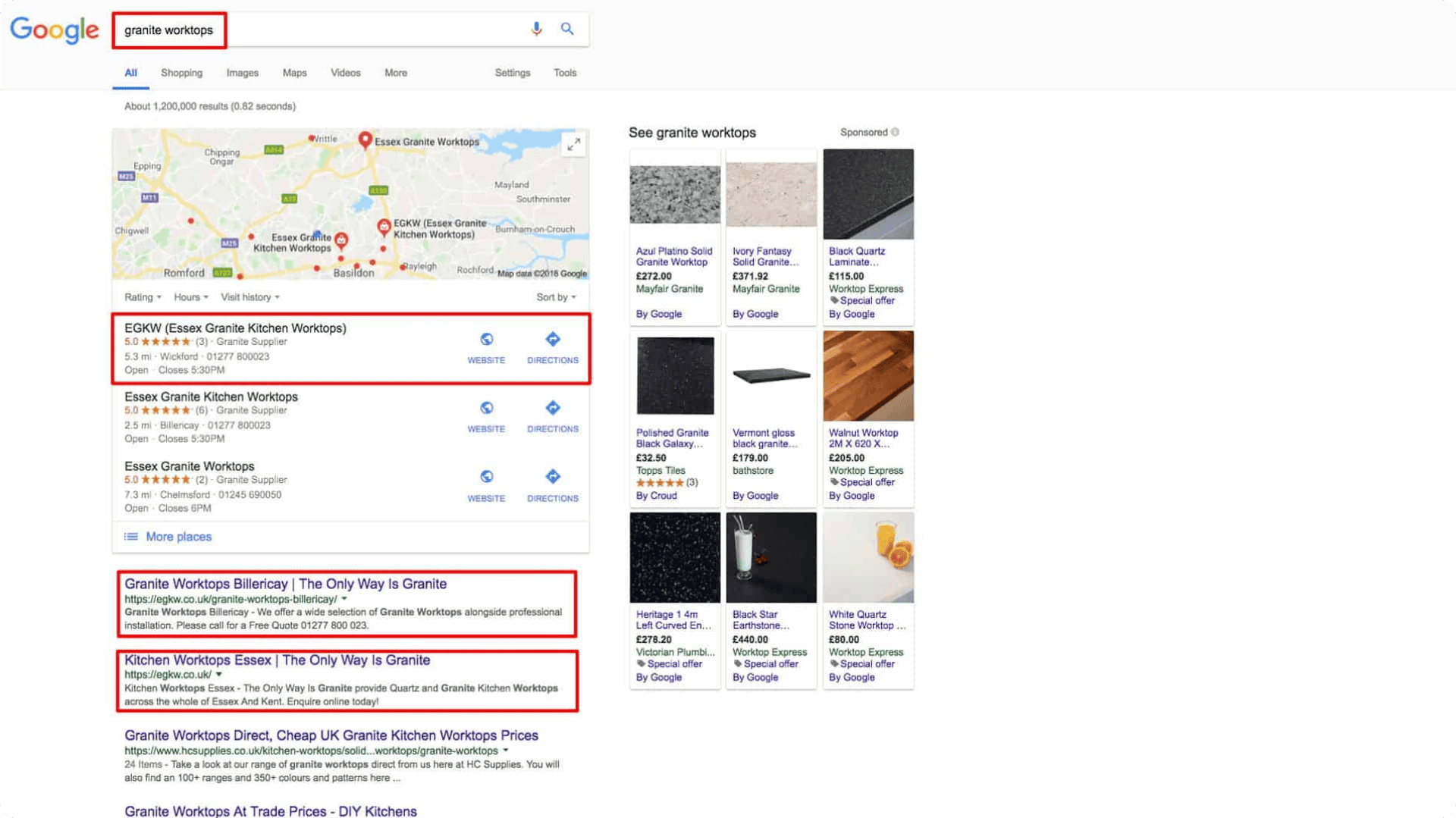Expand the Sort by dropdown

(556, 297)
